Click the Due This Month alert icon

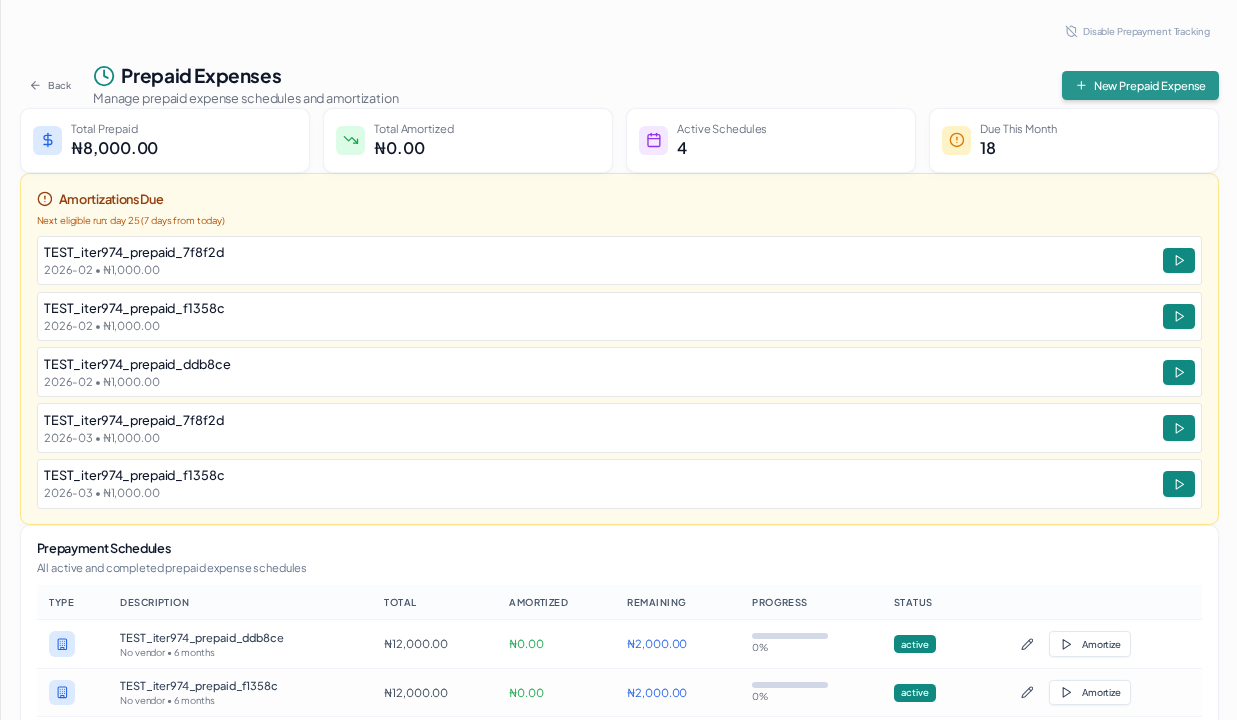click(956, 140)
